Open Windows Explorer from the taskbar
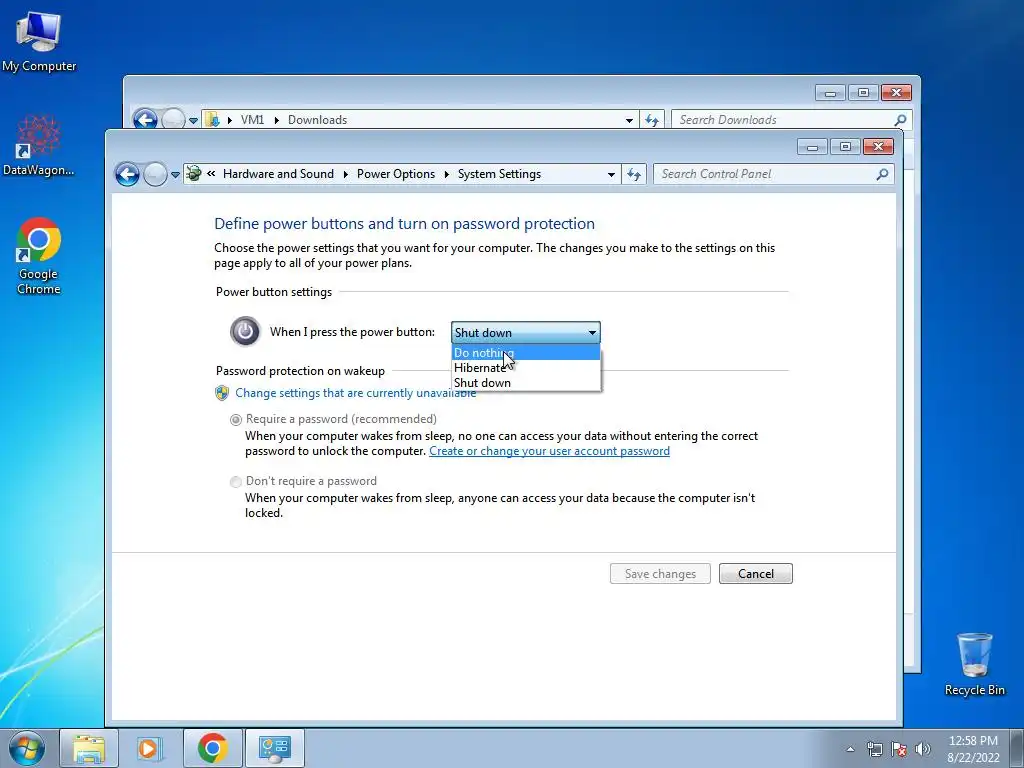Viewport: 1024px width, 768px height. point(89,748)
